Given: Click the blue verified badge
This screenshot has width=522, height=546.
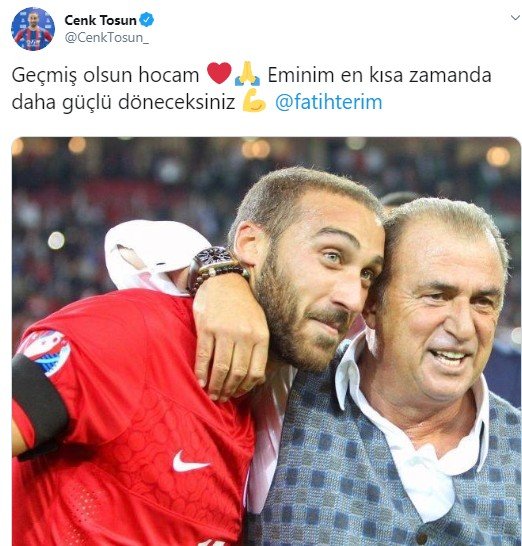Looking at the screenshot, I should 147,20.
